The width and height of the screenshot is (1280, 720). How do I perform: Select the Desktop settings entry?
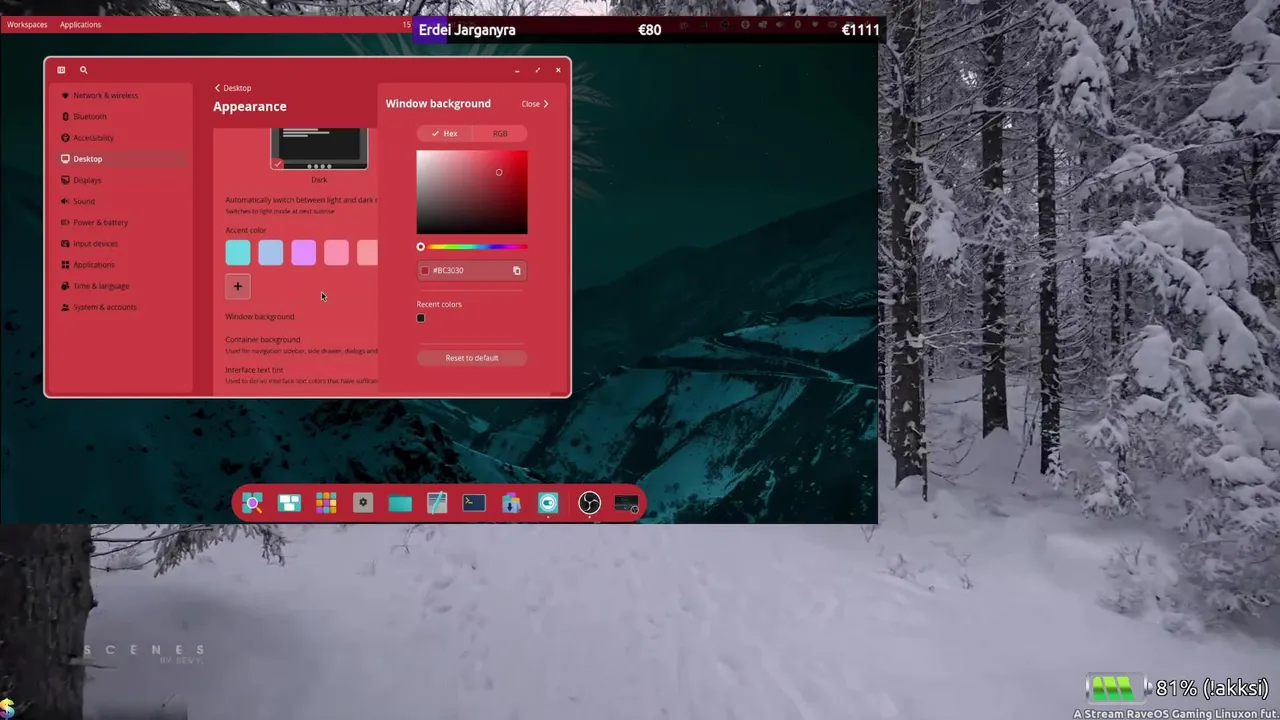(119, 158)
